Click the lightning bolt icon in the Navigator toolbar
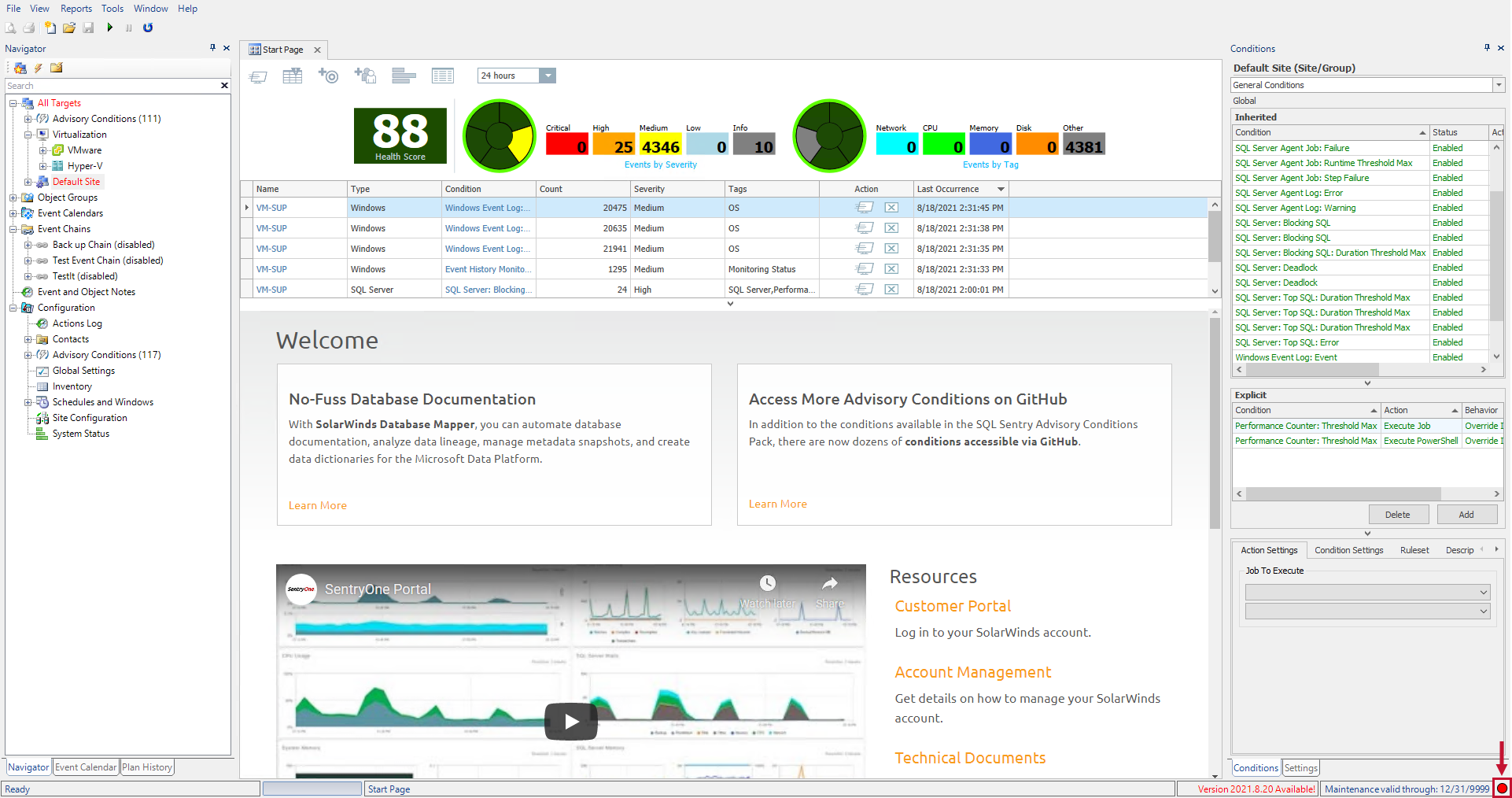This screenshot has width=1512, height=798. (38, 68)
